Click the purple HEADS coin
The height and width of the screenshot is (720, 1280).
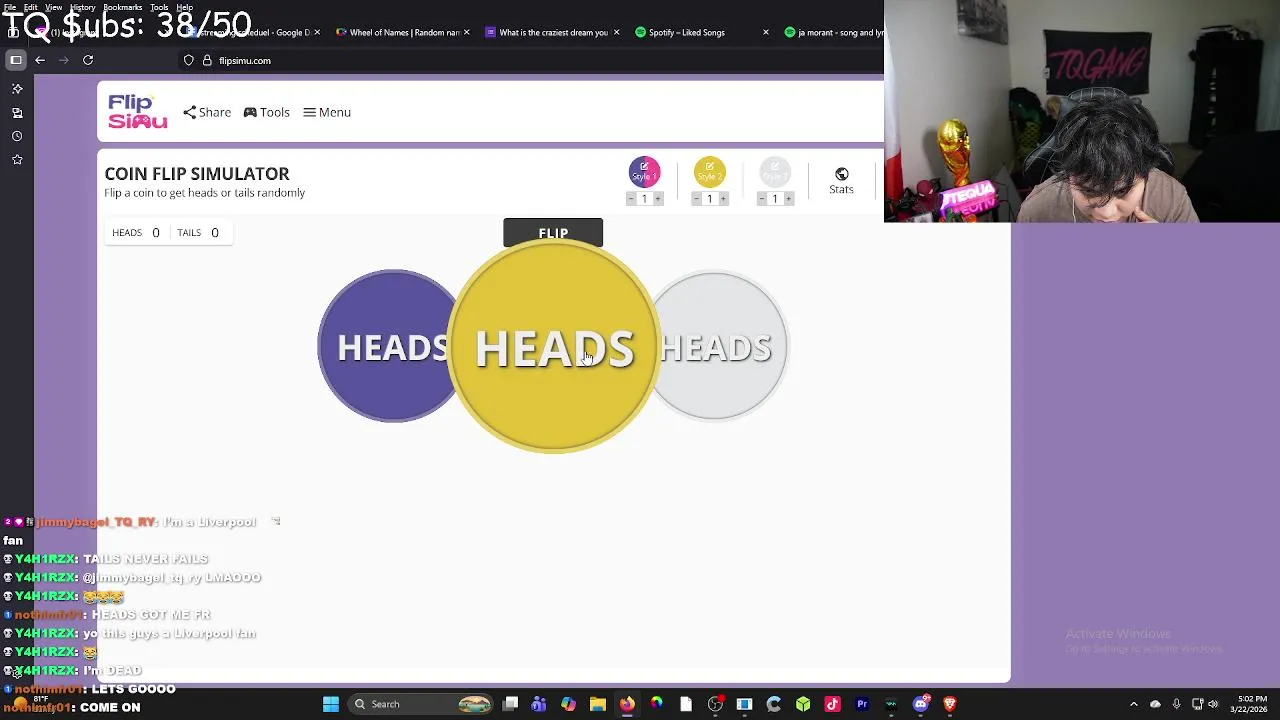pos(385,346)
